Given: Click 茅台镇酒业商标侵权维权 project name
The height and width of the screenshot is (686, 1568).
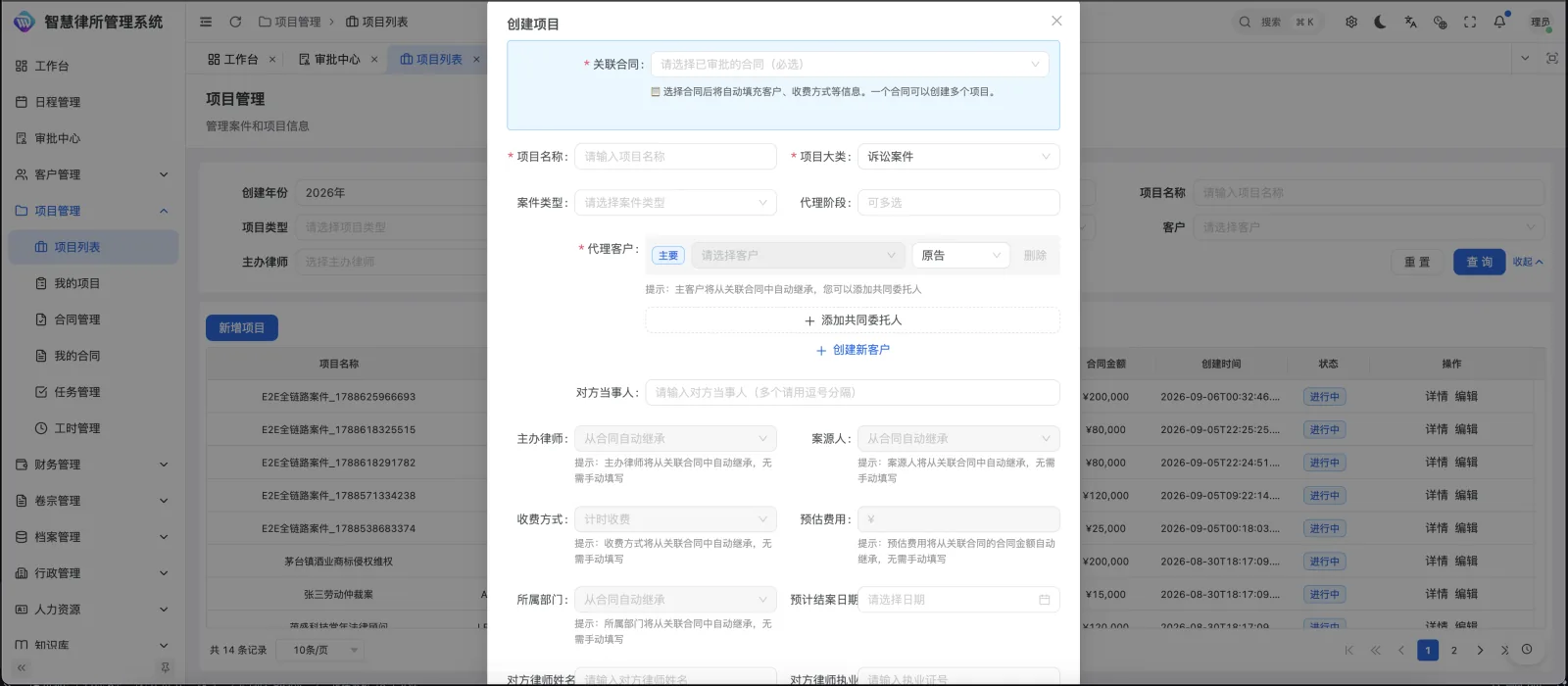Looking at the screenshot, I should pos(339,562).
